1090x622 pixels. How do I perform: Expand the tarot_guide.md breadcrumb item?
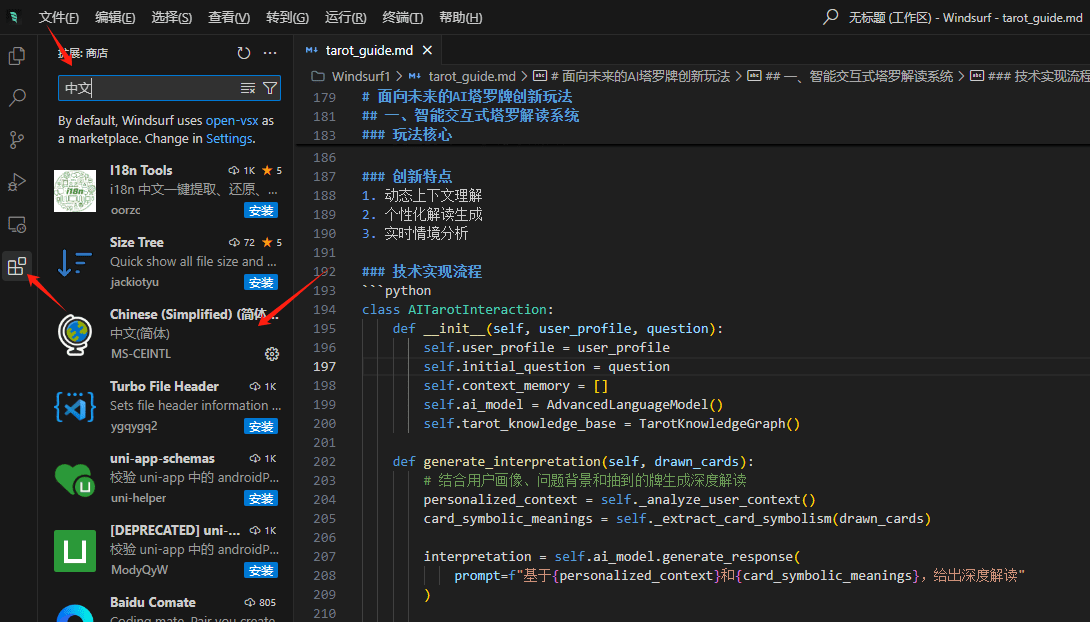pos(472,76)
